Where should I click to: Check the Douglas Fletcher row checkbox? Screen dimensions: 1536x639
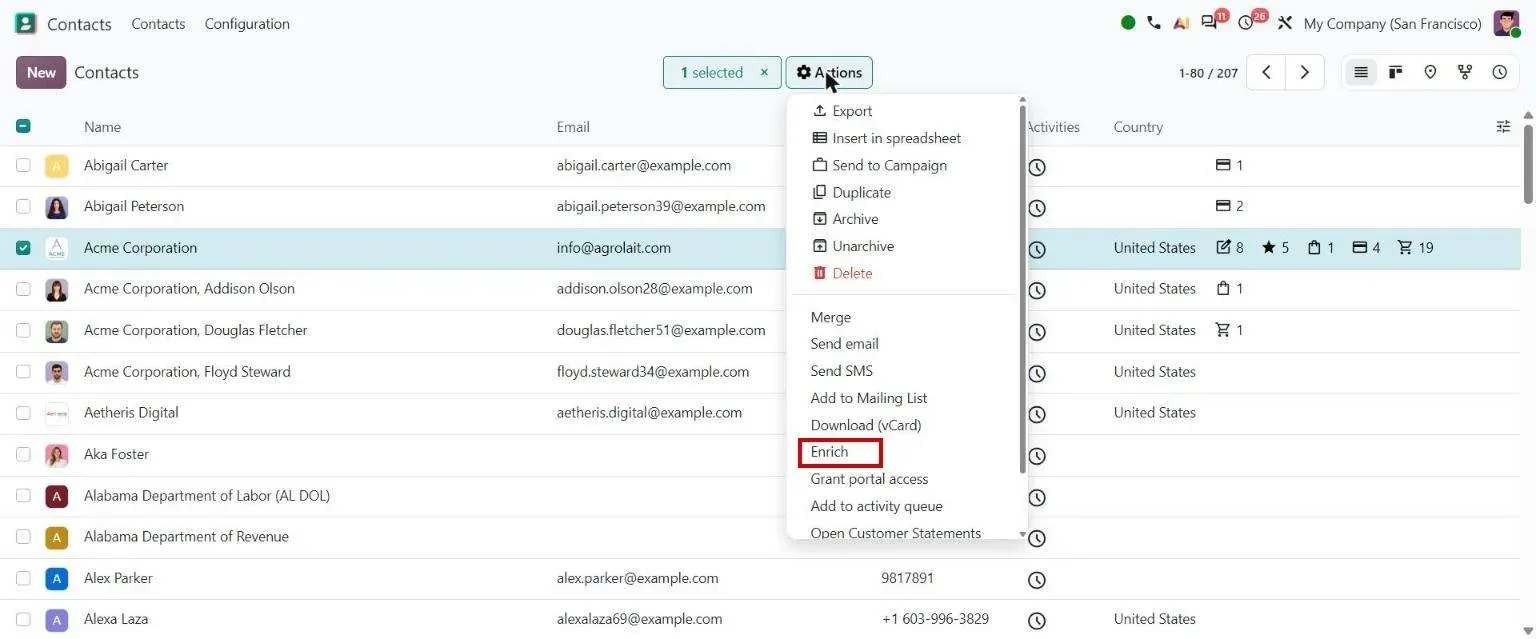click(23, 330)
